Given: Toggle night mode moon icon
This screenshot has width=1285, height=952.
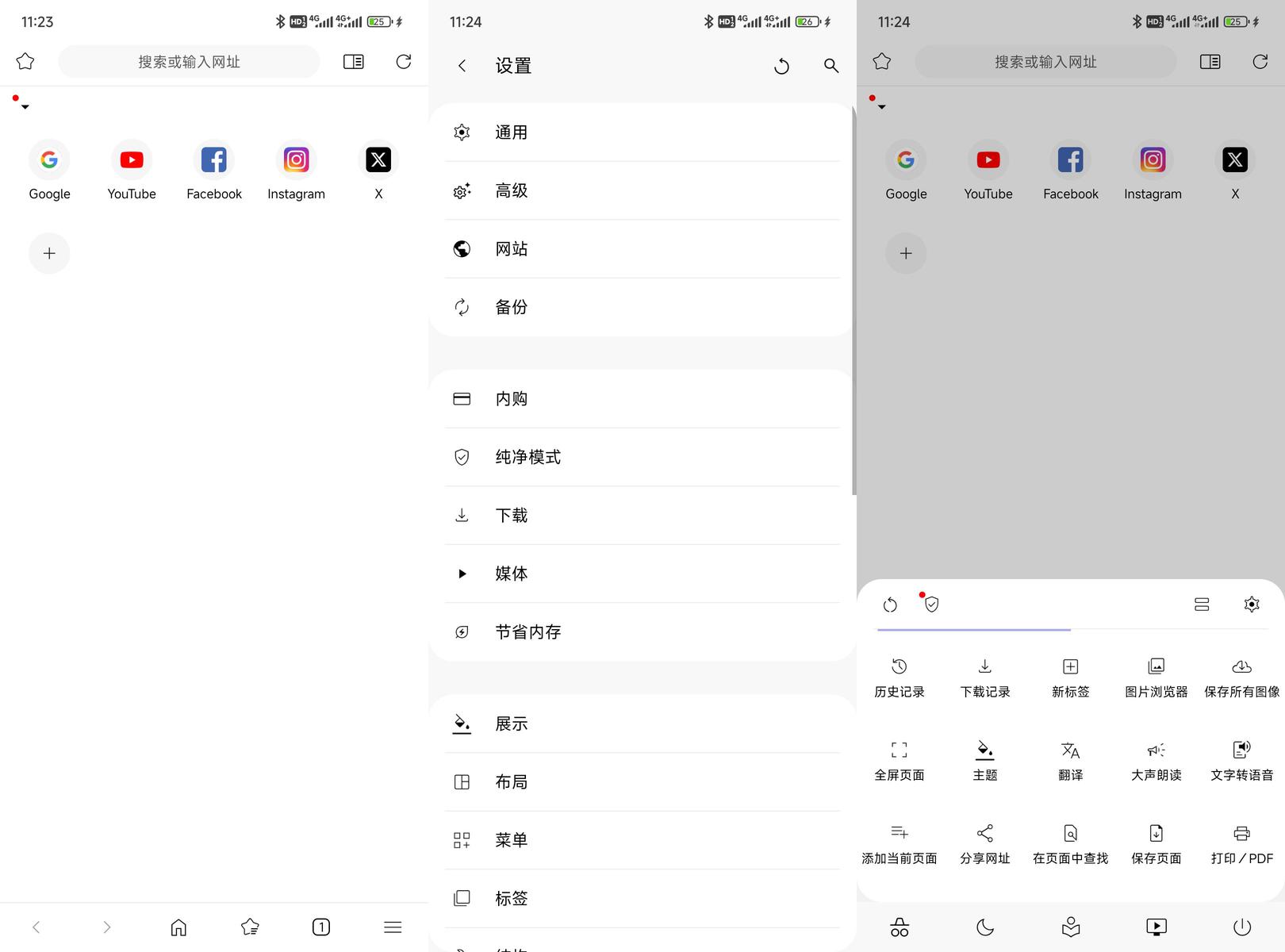Looking at the screenshot, I should 985,927.
